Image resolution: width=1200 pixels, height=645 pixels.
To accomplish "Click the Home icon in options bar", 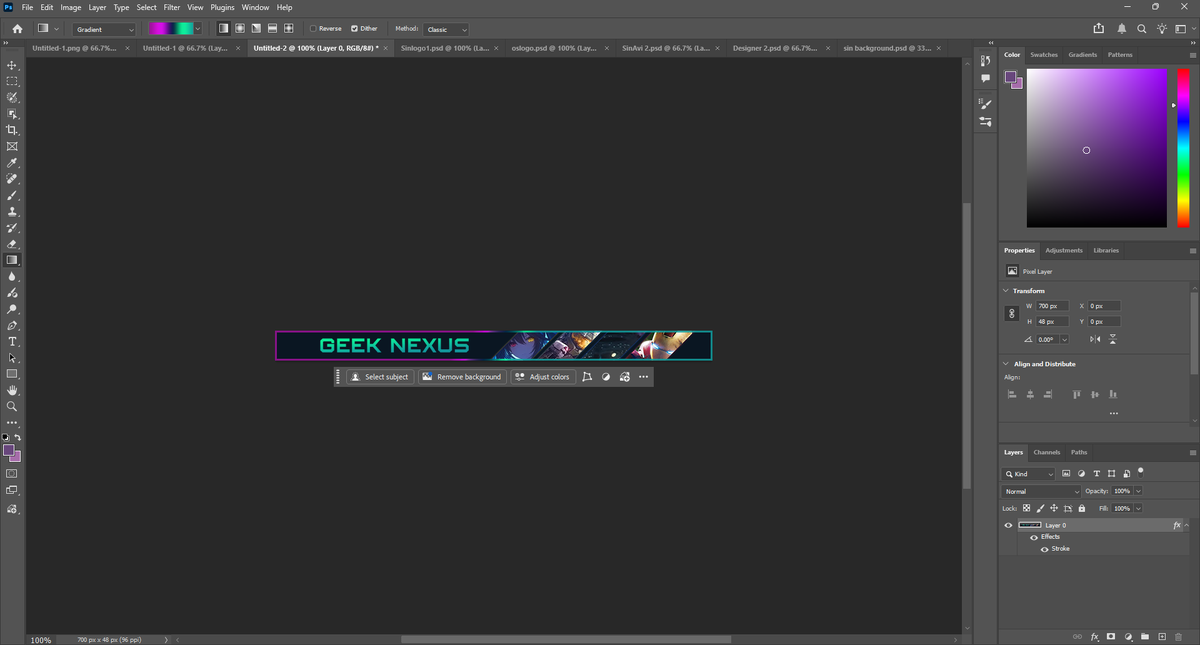I will [17, 29].
